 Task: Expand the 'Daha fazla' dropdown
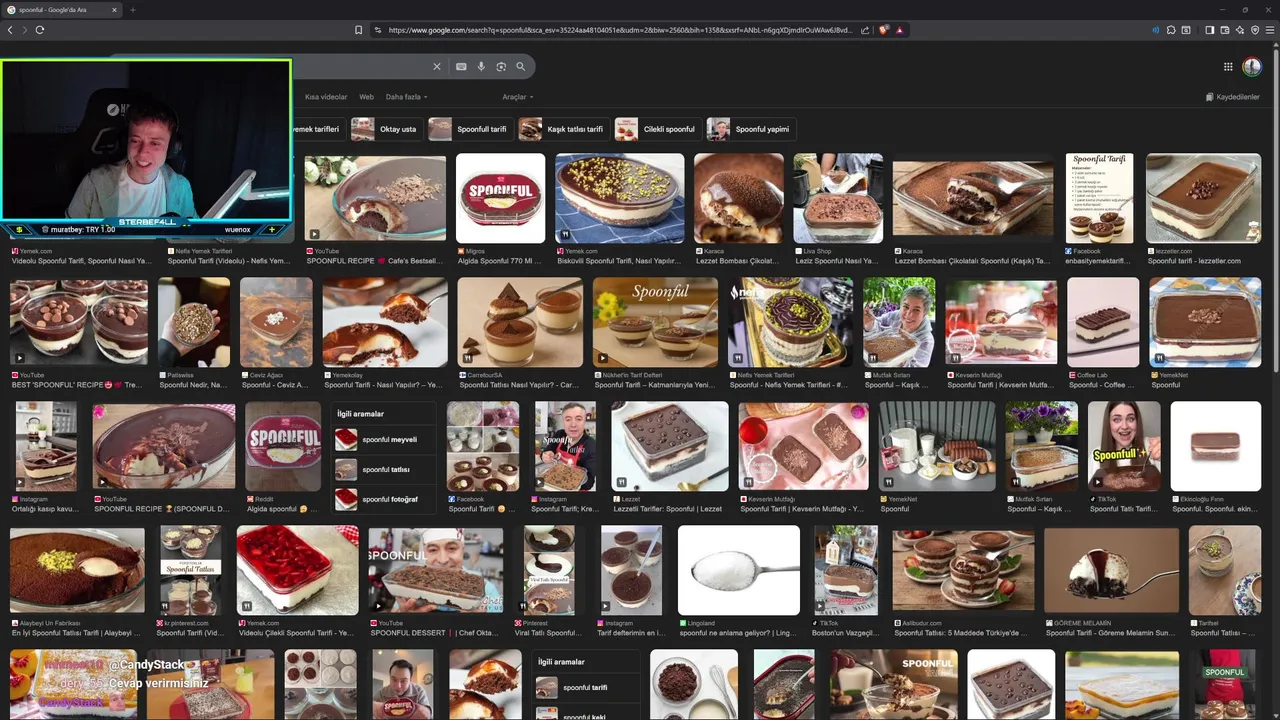click(x=407, y=97)
